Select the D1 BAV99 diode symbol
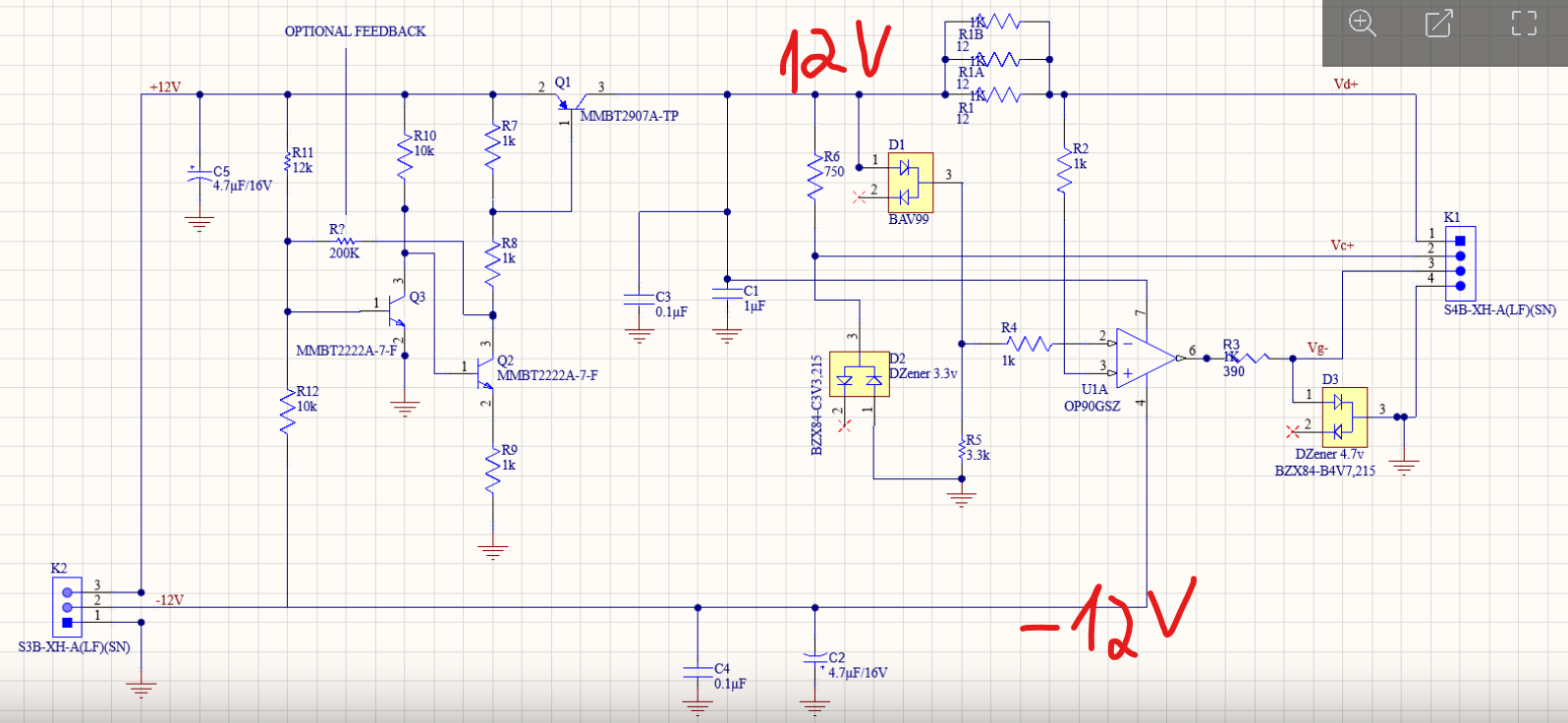Image resolution: width=1568 pixels, height=723 pixels. pyautogui.click(x=911, y=183)
